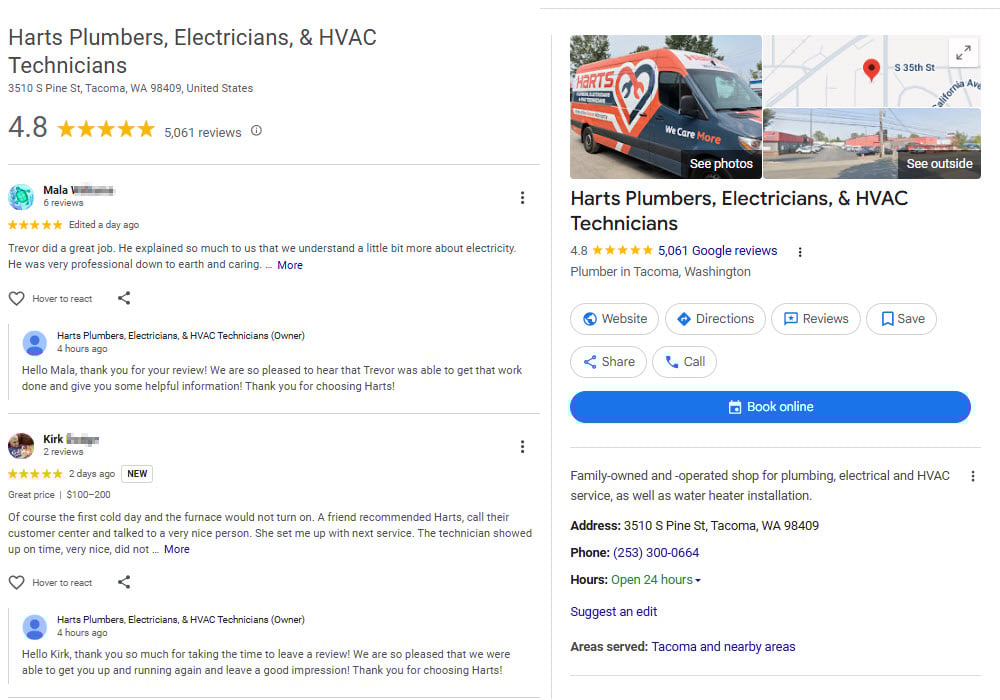Viewport: 1000px width, 700px height.
Task: Open three-dot menu on Mala's review
Action: pos(522,198)
